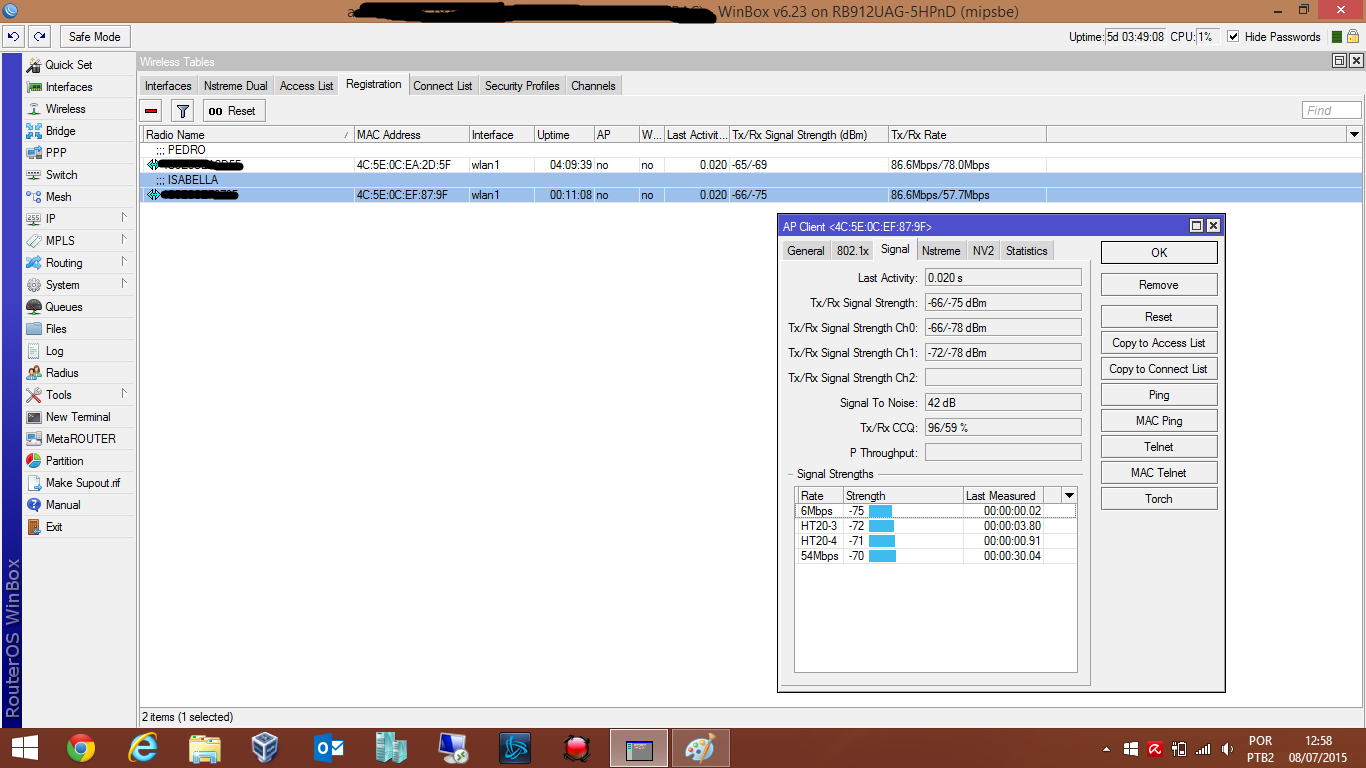
Task: Toggle the Hide Passwords checkbox
Action: click(1233, 37)
